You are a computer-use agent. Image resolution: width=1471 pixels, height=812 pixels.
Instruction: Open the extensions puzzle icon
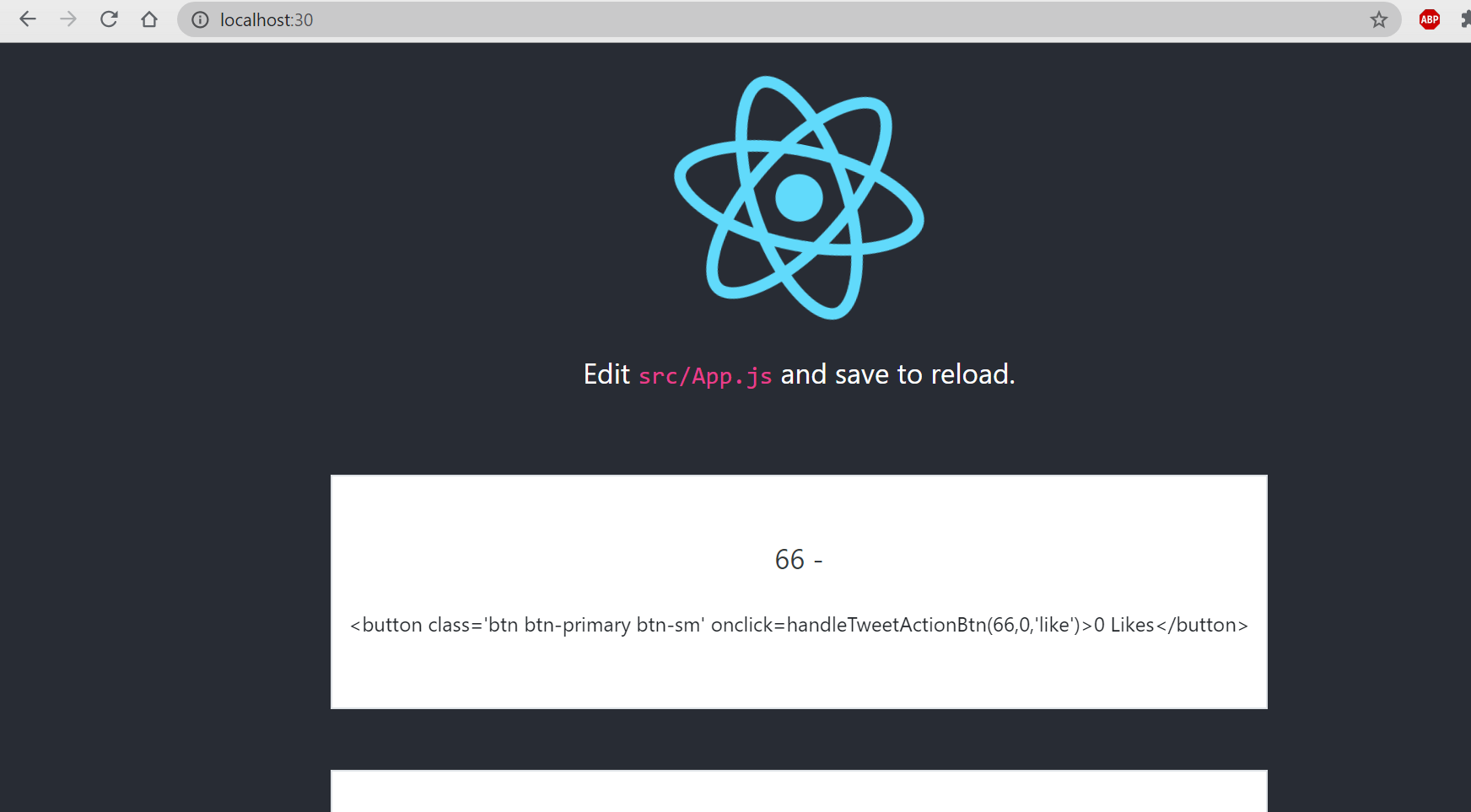click(1466, 19)
